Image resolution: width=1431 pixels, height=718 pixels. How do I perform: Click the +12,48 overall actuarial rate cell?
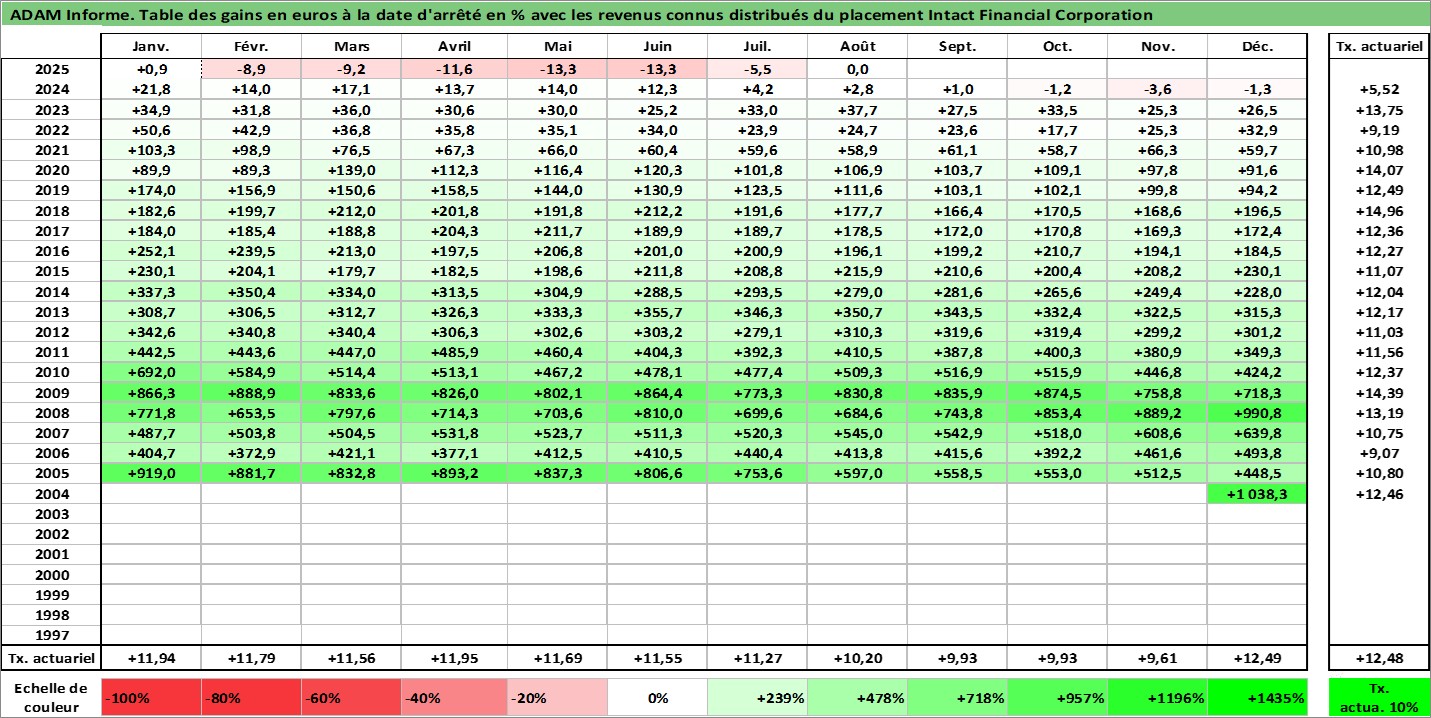coord(1379,658)
